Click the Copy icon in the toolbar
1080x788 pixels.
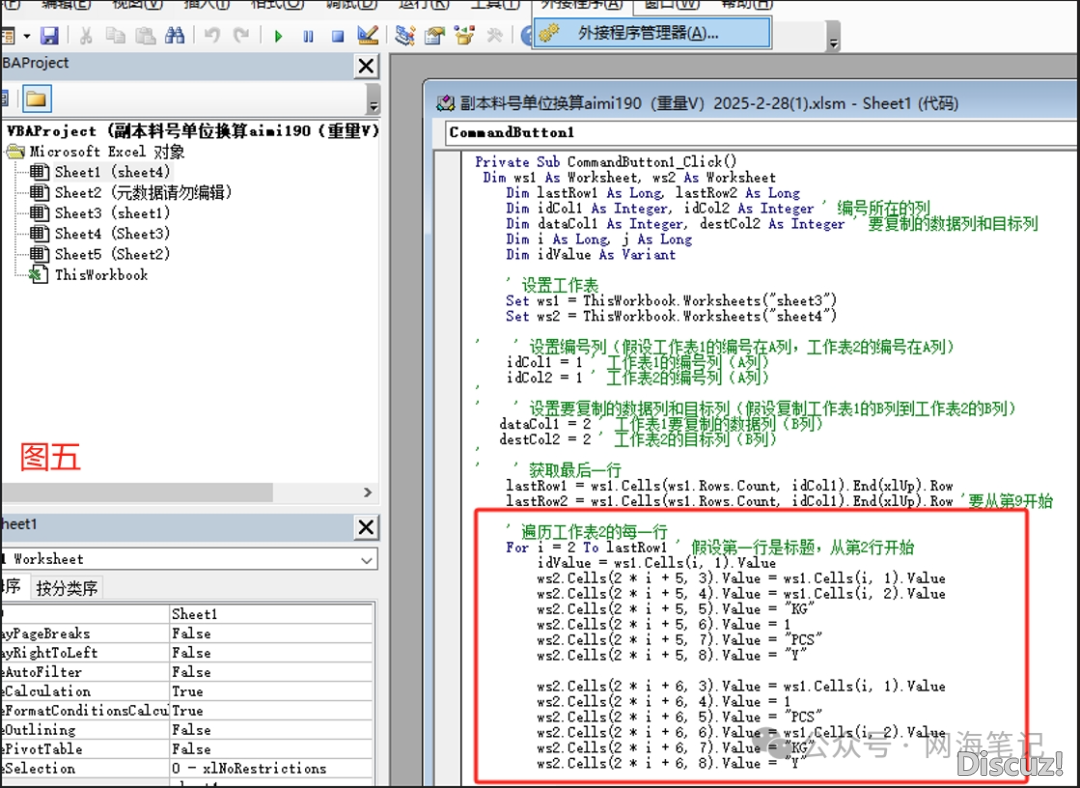(x=115, y=36)
